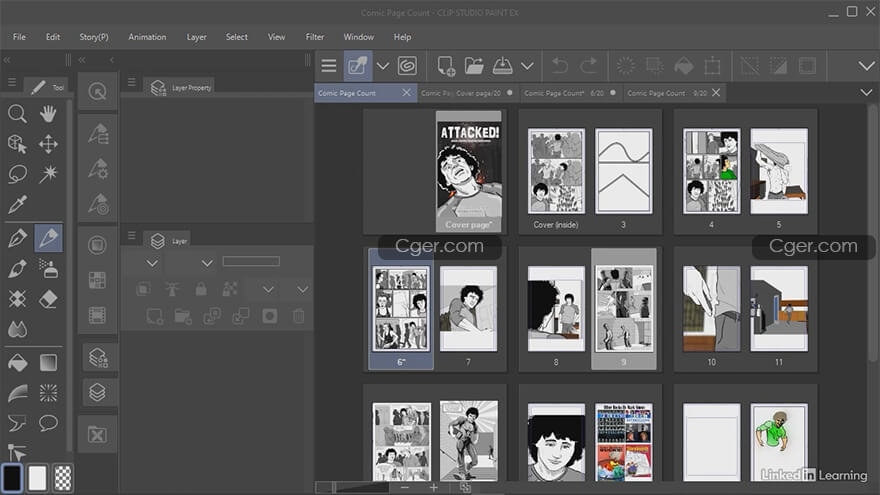Select the page 7 thumbnail
The width and height of the screenshot is (880, 495).
468,309
